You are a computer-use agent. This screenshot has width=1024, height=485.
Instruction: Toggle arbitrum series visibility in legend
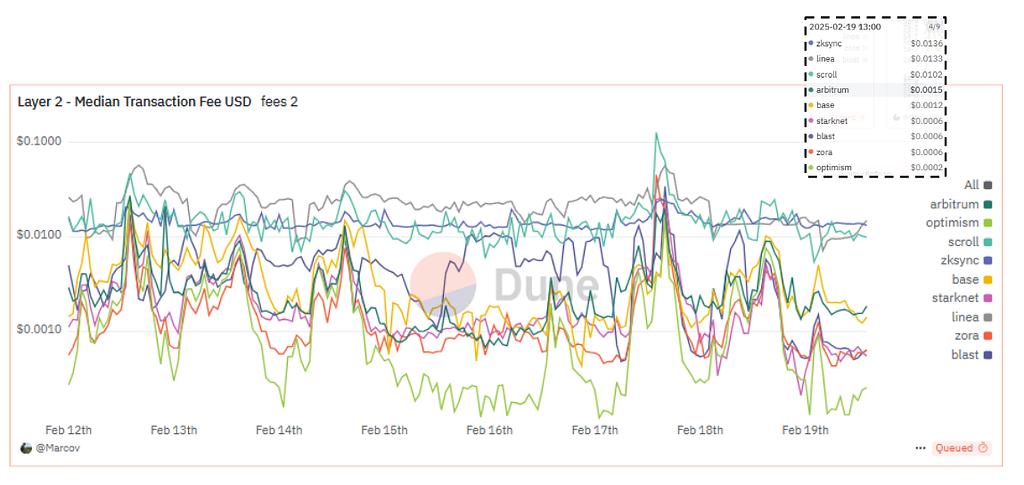(958, 204)
